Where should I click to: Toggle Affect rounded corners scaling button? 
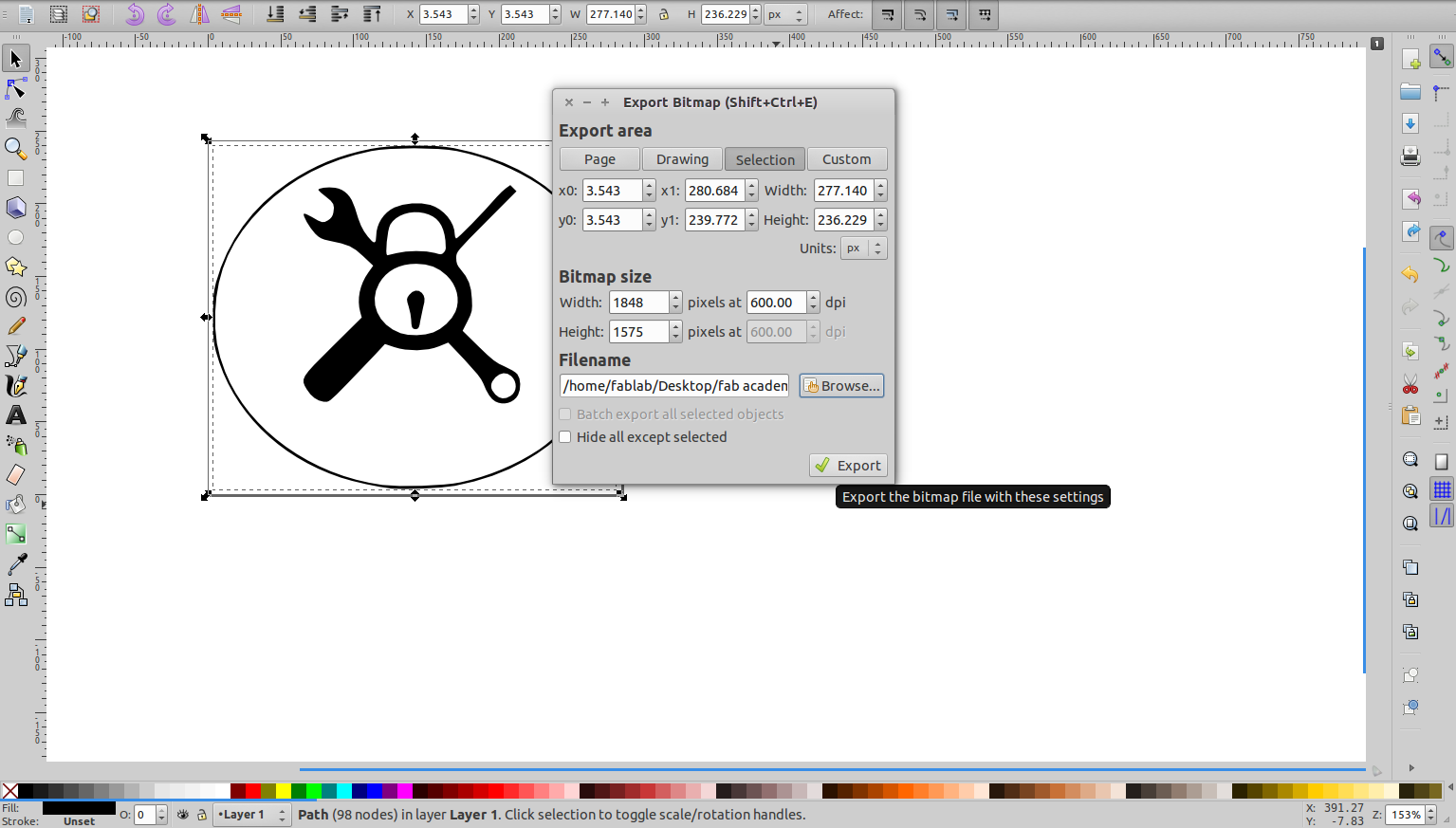click(919, 14)
